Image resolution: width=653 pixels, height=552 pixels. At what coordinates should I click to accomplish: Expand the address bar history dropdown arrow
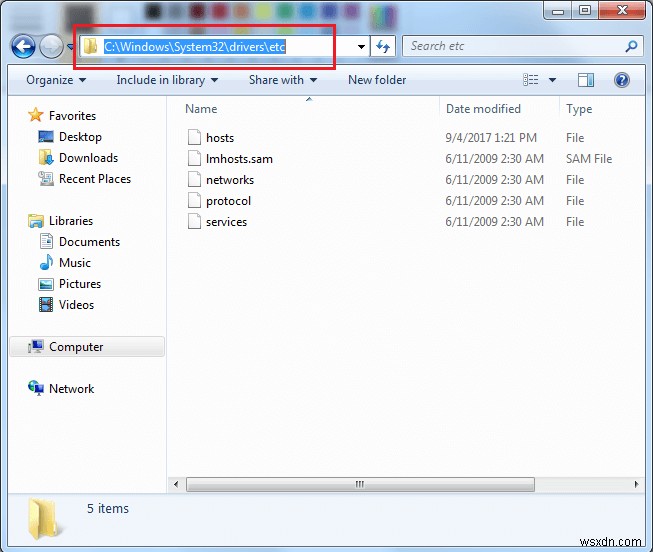tap(361, 47)
